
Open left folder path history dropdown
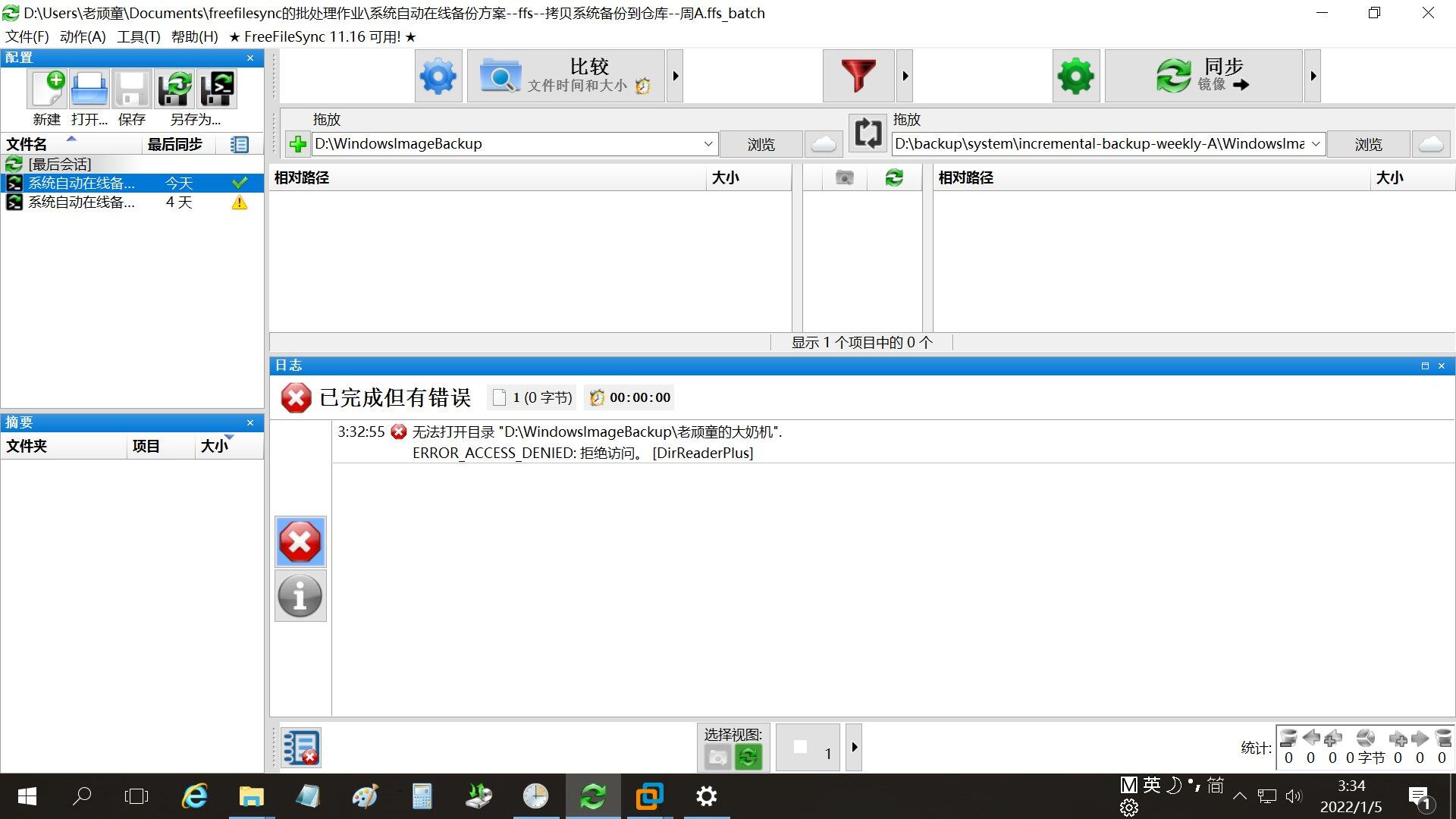tap(708, 144)
